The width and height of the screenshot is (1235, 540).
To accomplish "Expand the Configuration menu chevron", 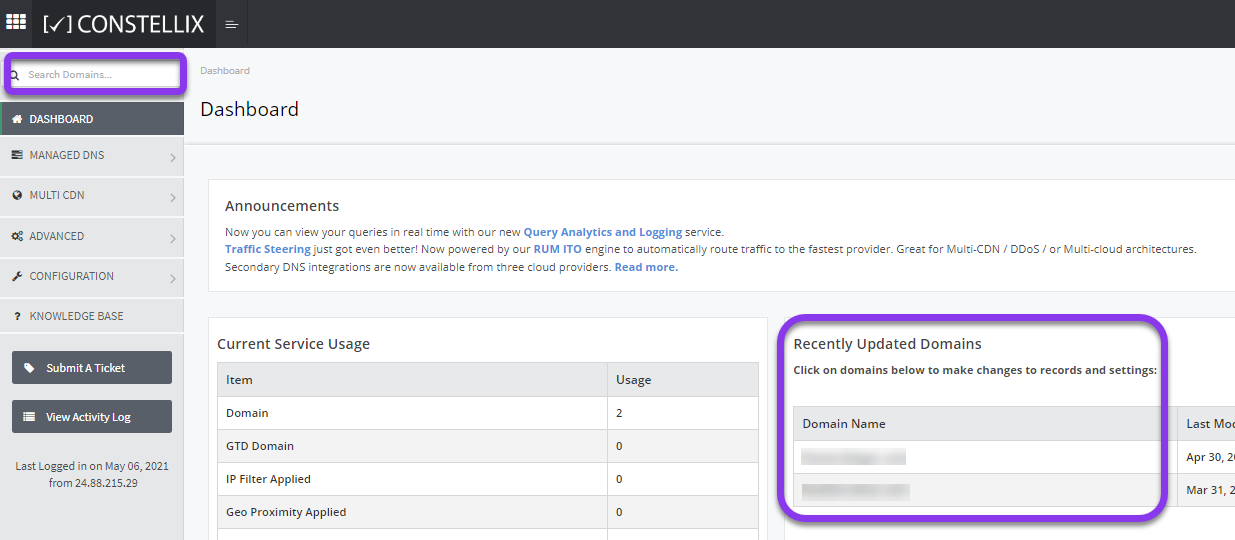I will click(x=172, y=278).
